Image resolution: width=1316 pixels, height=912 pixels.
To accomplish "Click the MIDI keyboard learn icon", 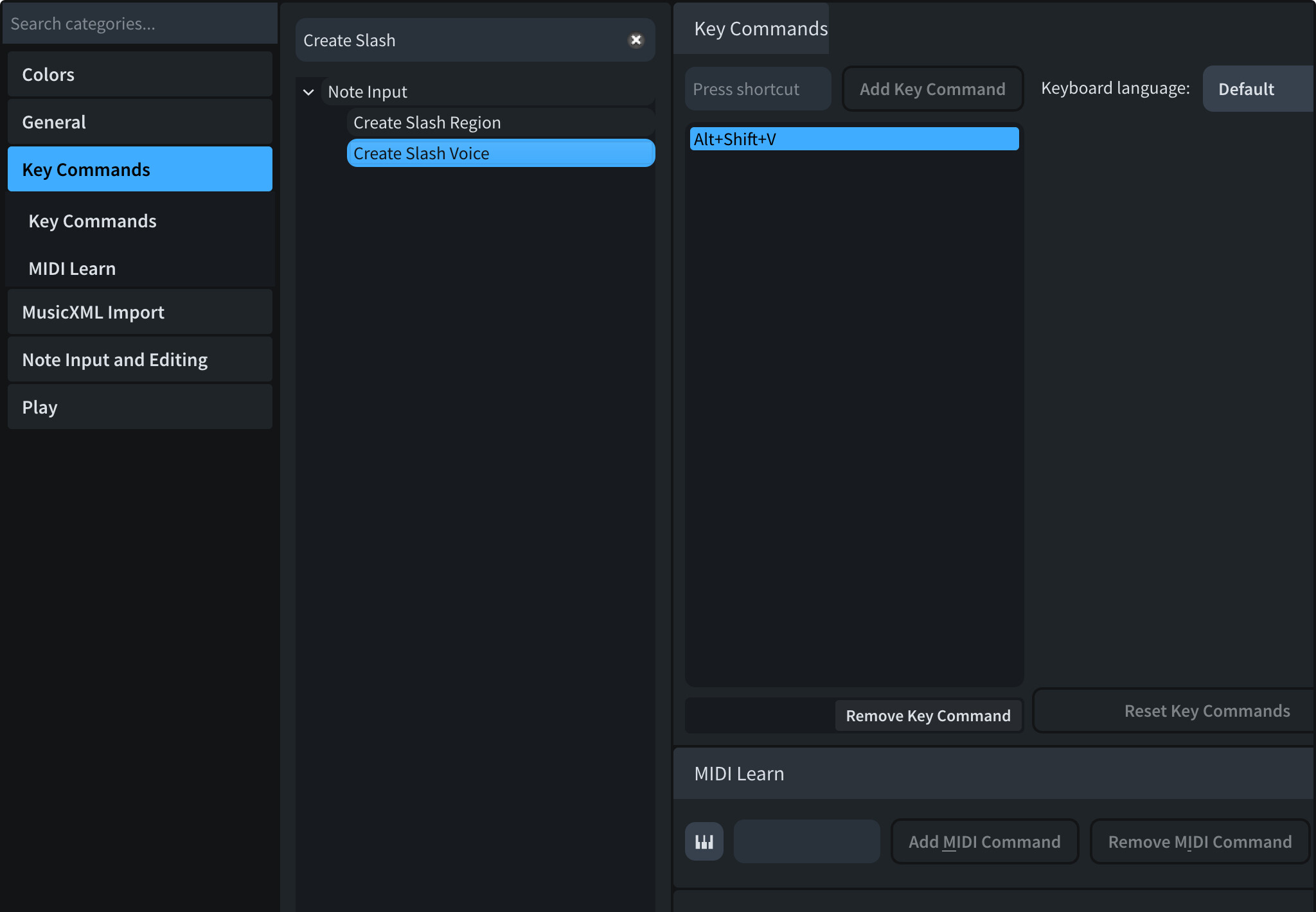I will (704, 841).
